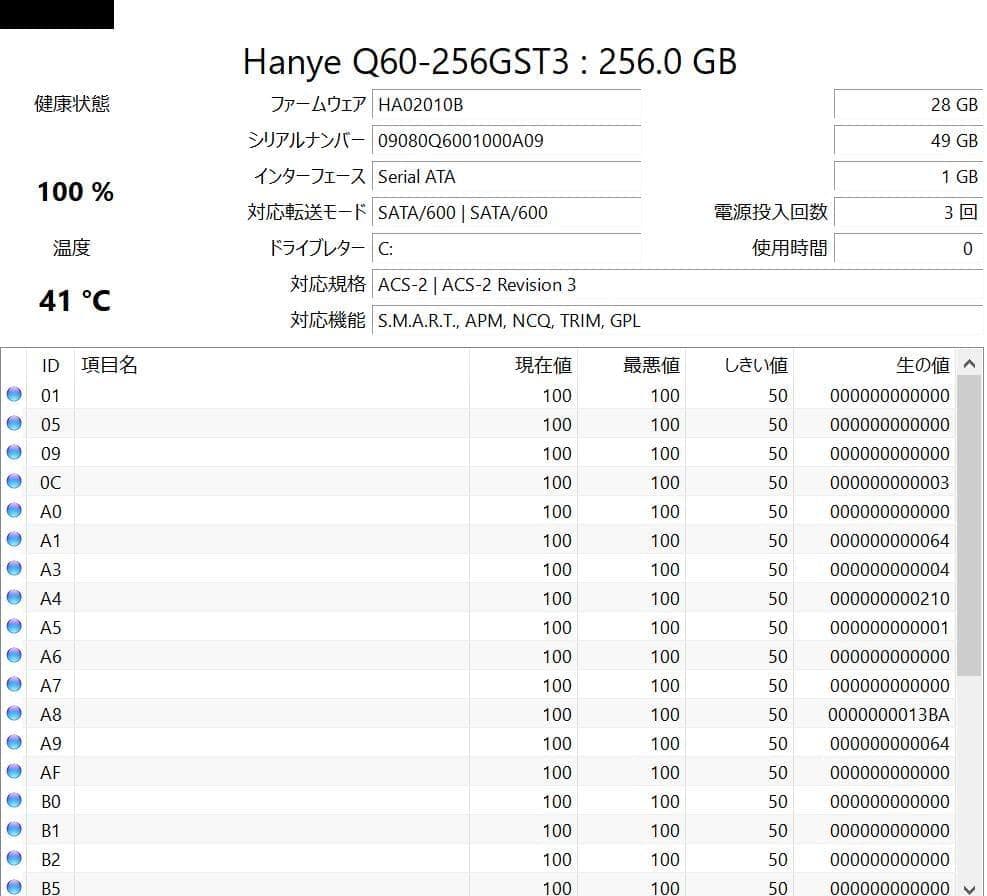Click the blue status icon for row AF
Image resolution: width=987 pixels, height=896 pixels.
point(14,772)
